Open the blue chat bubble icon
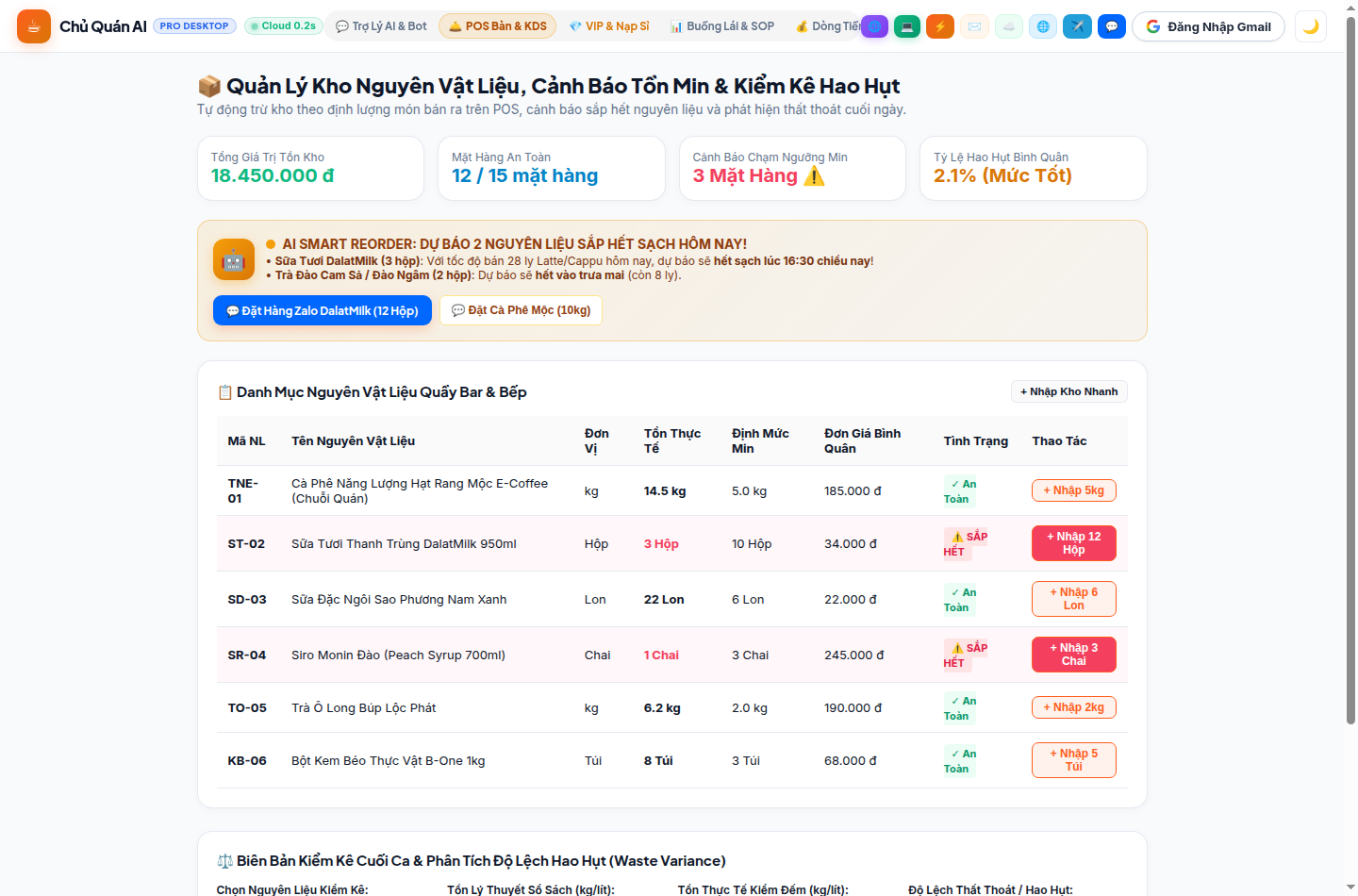The height and width of the screenshot is (896, 1358). click(1112, 26)
